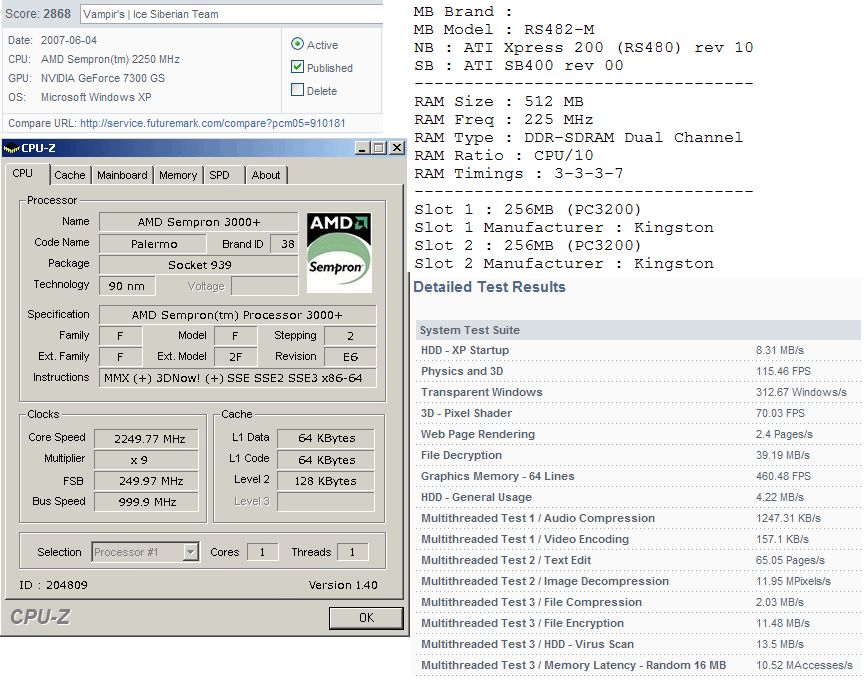Click the Score: 2868 label

[x=38, y=14]
